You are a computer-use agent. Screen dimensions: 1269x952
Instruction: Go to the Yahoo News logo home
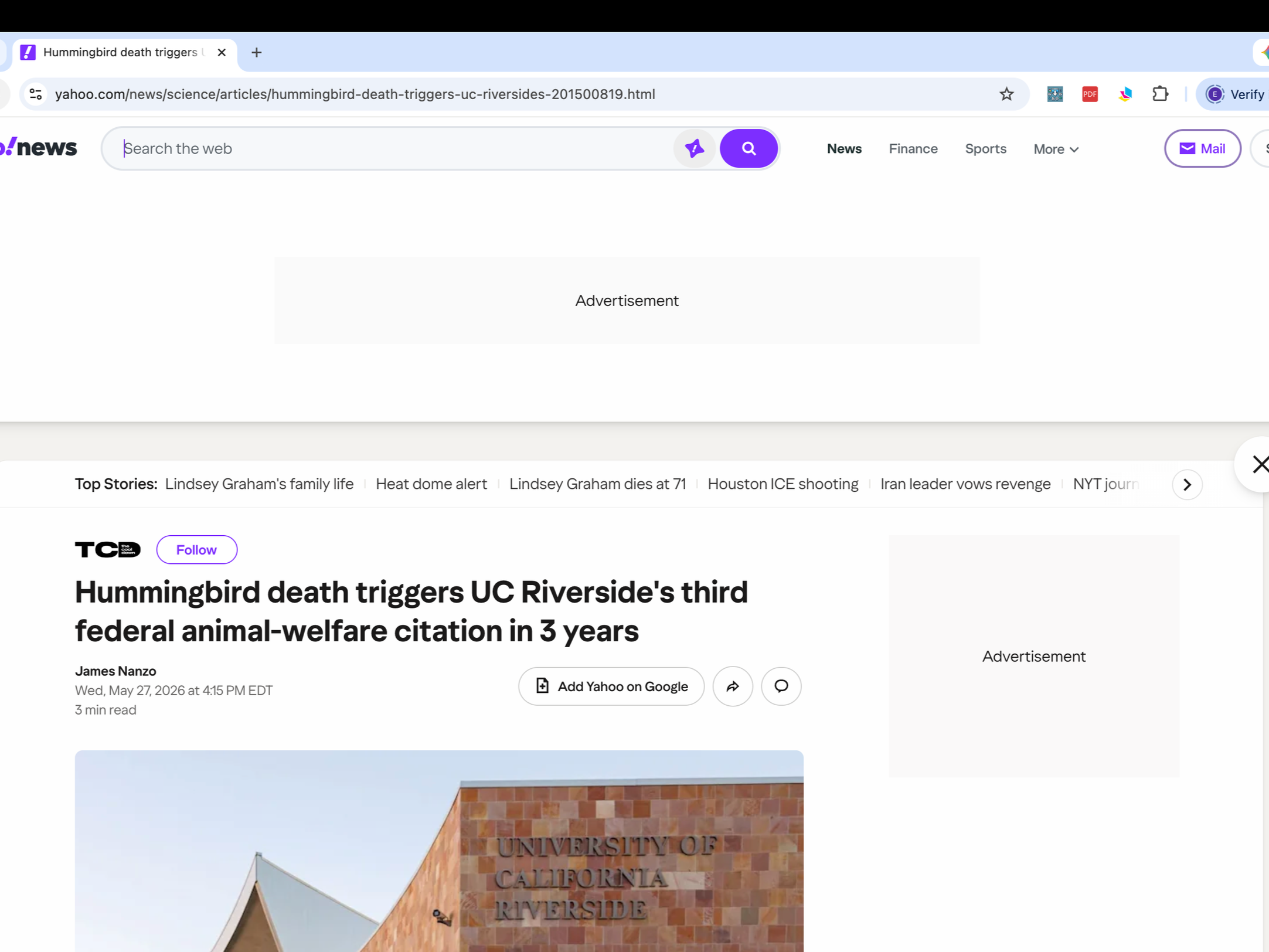(39, 147)
